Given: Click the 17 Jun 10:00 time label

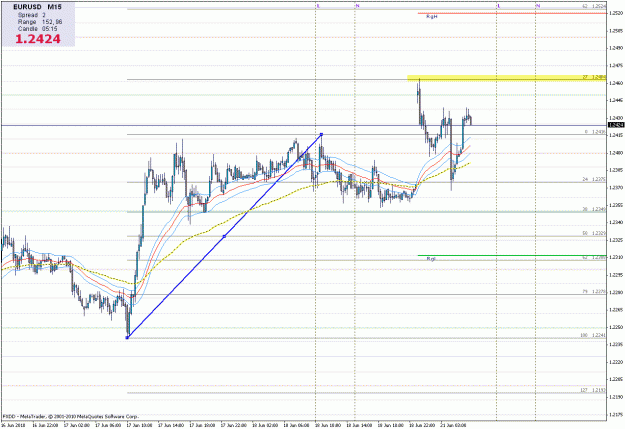Looking at the screenshot, I should [x=140, y=425].
